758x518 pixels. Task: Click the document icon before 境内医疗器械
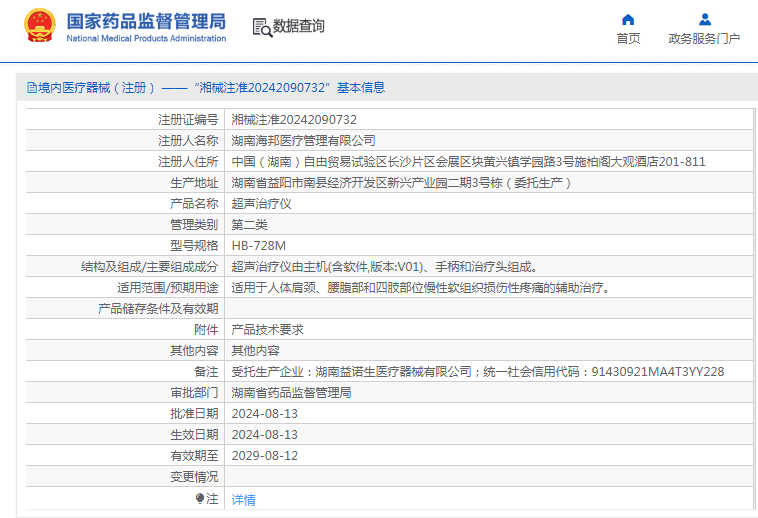[x=32, y=87]
